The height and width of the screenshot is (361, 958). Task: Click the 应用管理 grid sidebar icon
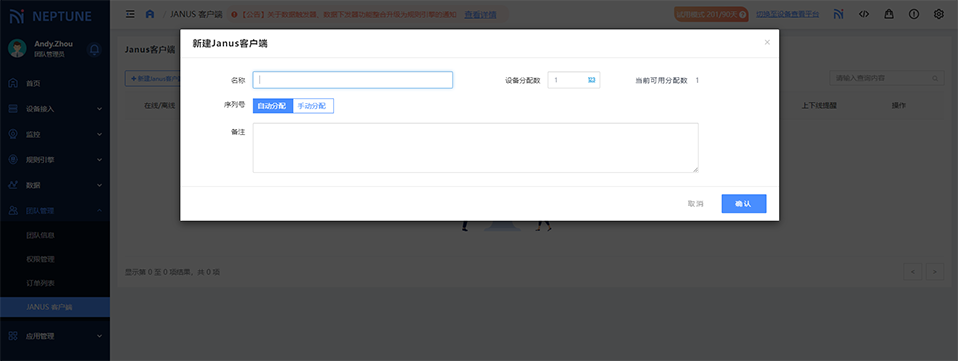tap(13, 336)
